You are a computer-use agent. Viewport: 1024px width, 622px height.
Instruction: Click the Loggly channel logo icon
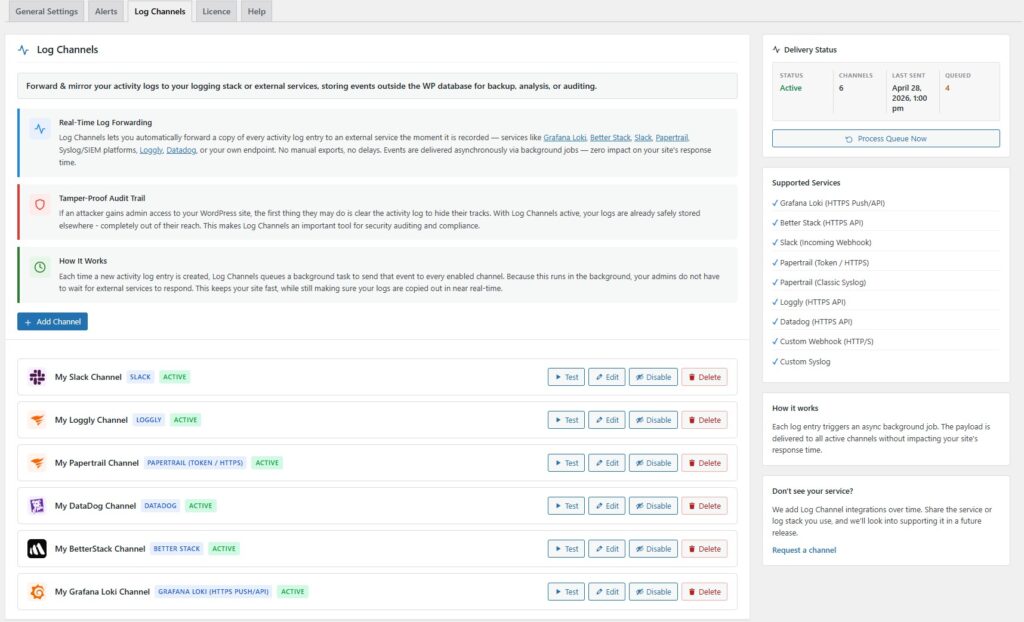pos(37,420)
